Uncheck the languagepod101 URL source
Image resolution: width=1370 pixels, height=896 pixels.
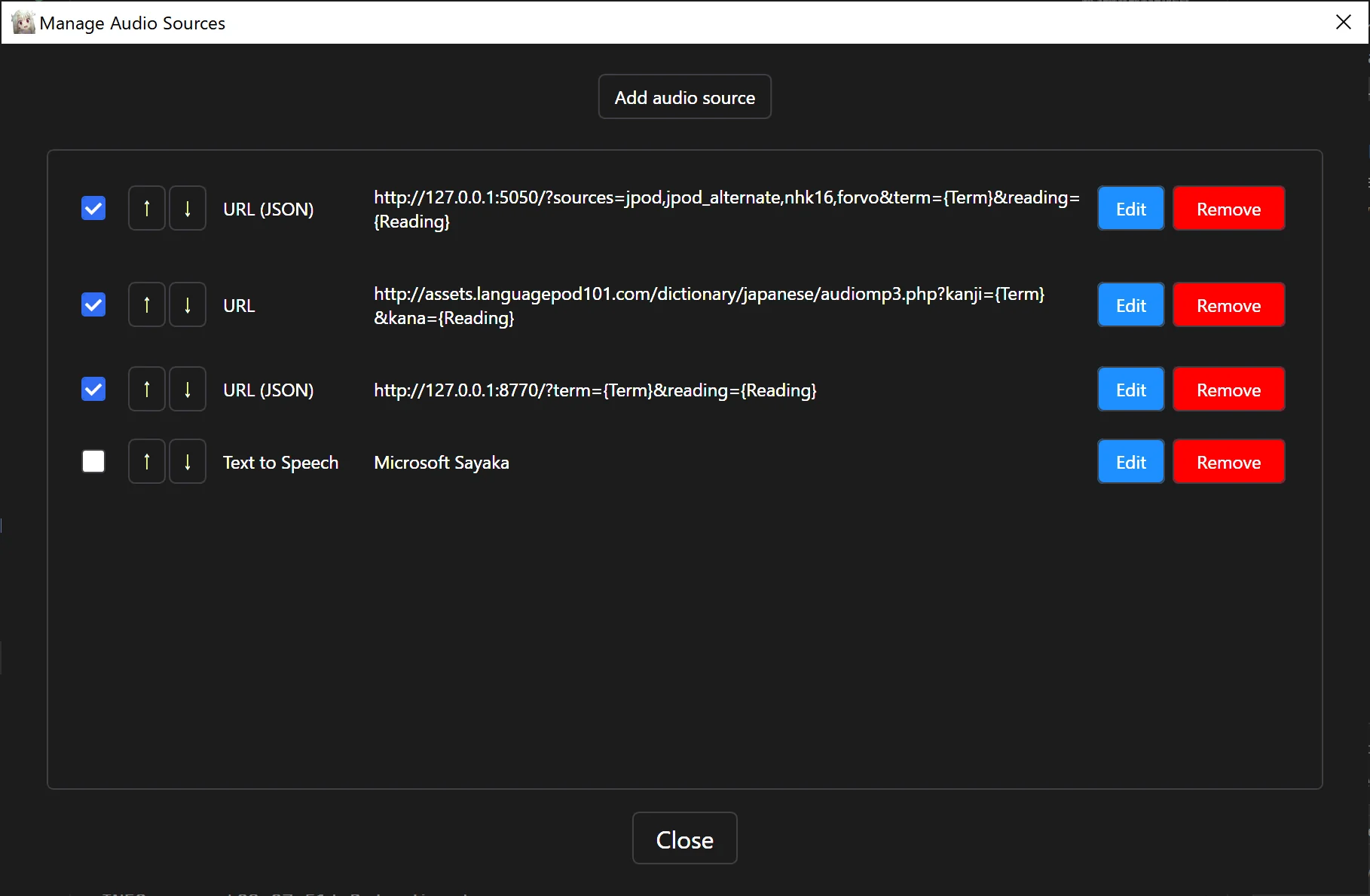point(93,304)
